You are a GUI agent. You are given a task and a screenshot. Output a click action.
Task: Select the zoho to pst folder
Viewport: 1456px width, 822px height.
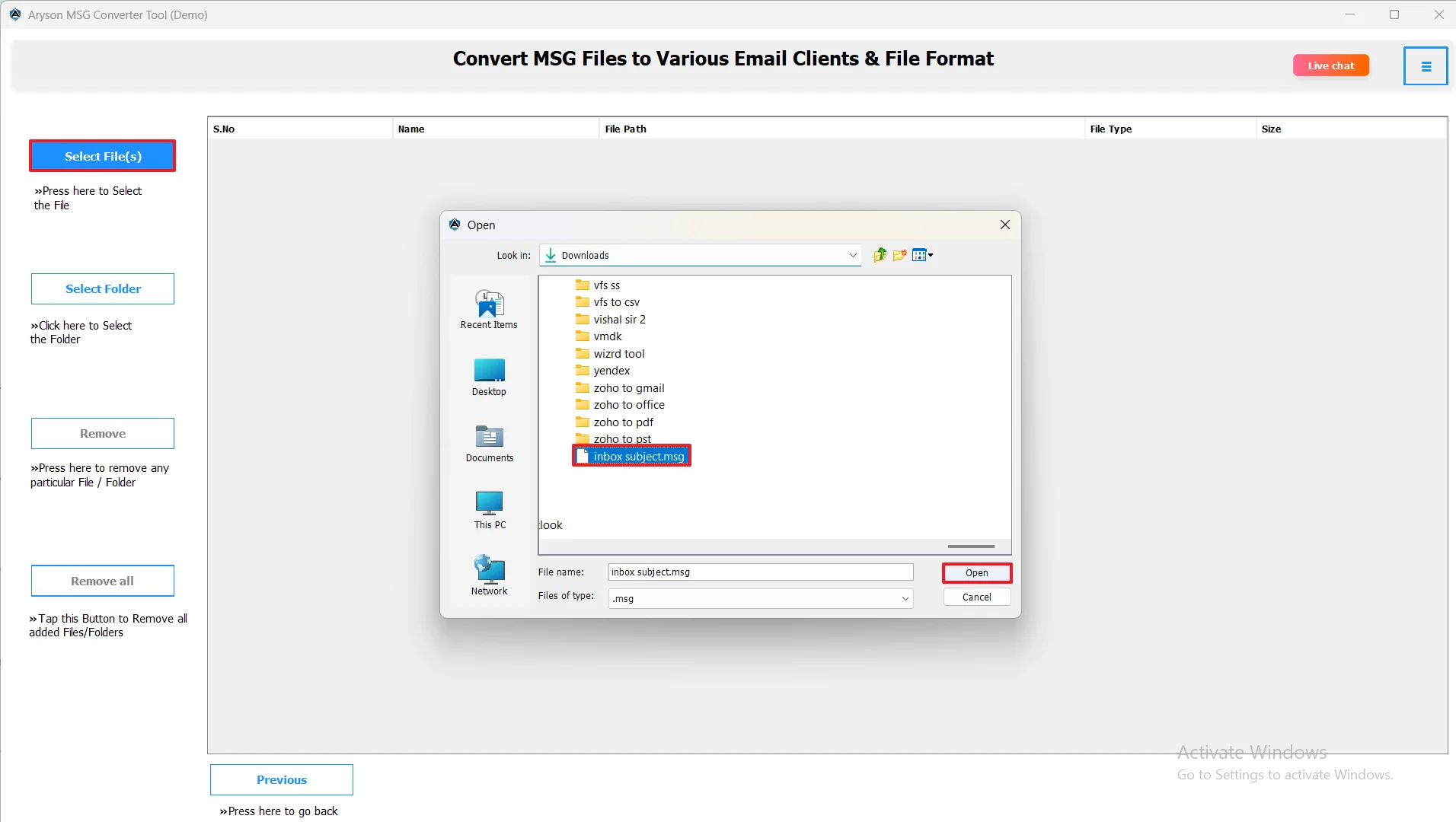click(x=614, y=439)
